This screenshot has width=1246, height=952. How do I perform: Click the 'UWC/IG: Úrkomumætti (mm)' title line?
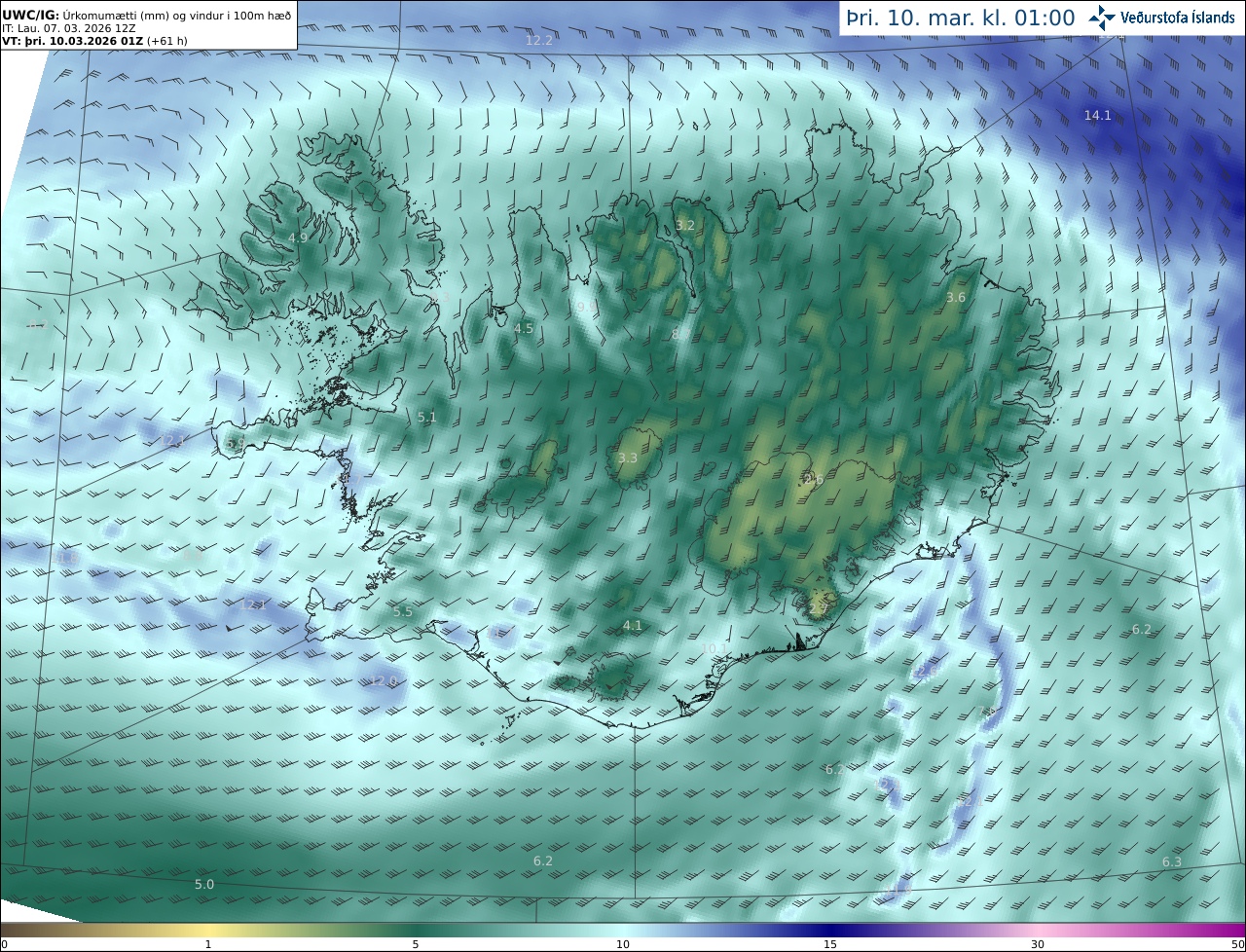click(x=147, y=15)
